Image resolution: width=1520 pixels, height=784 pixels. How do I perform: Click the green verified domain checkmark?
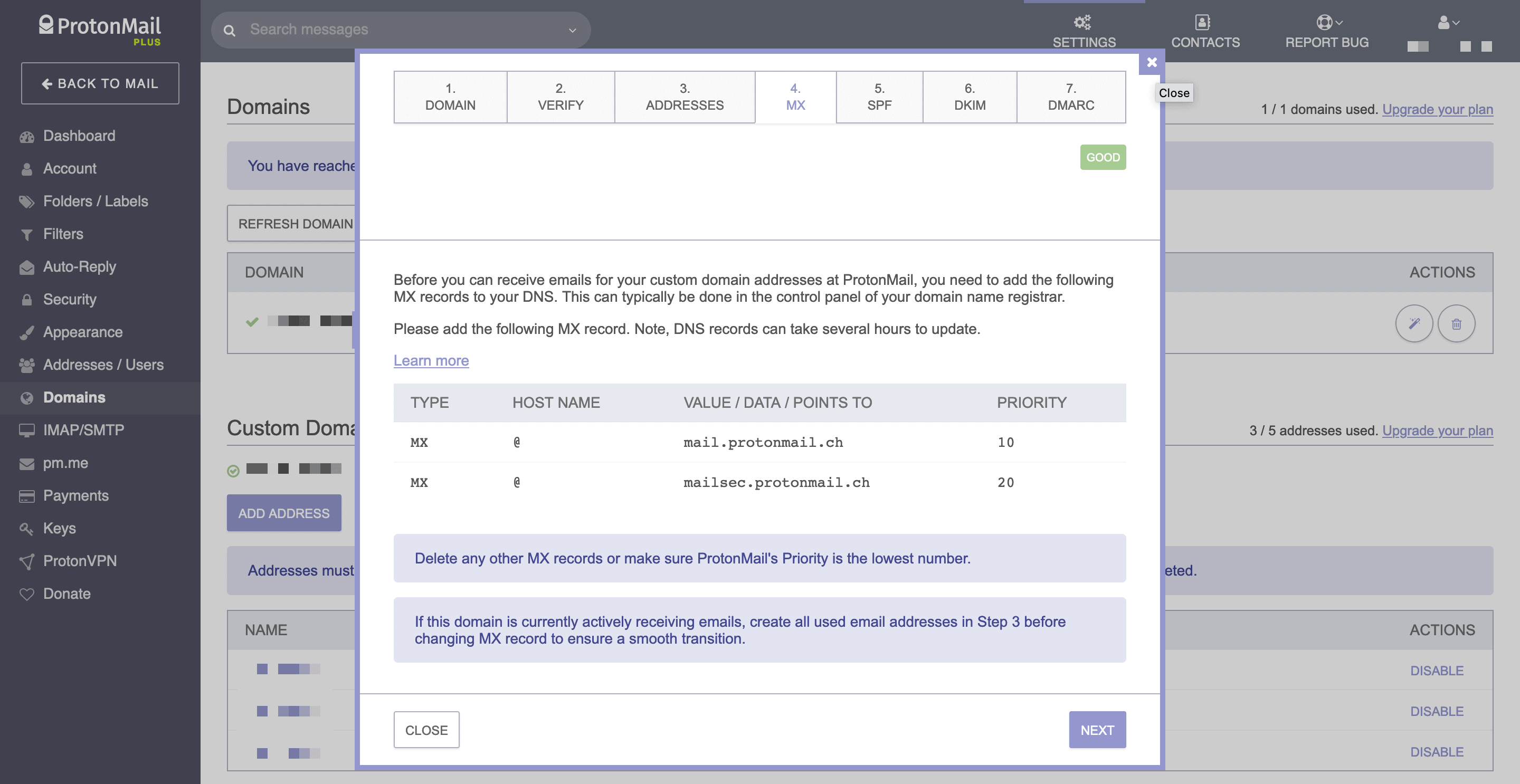pyautogui.click(x=252, y=321)
